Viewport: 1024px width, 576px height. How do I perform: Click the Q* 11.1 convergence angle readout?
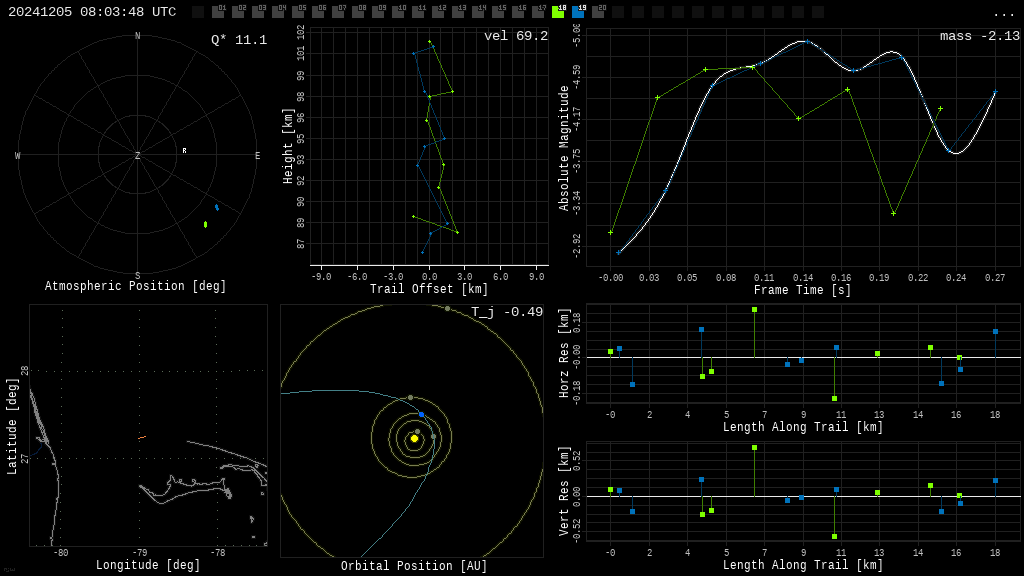point(238,40)
